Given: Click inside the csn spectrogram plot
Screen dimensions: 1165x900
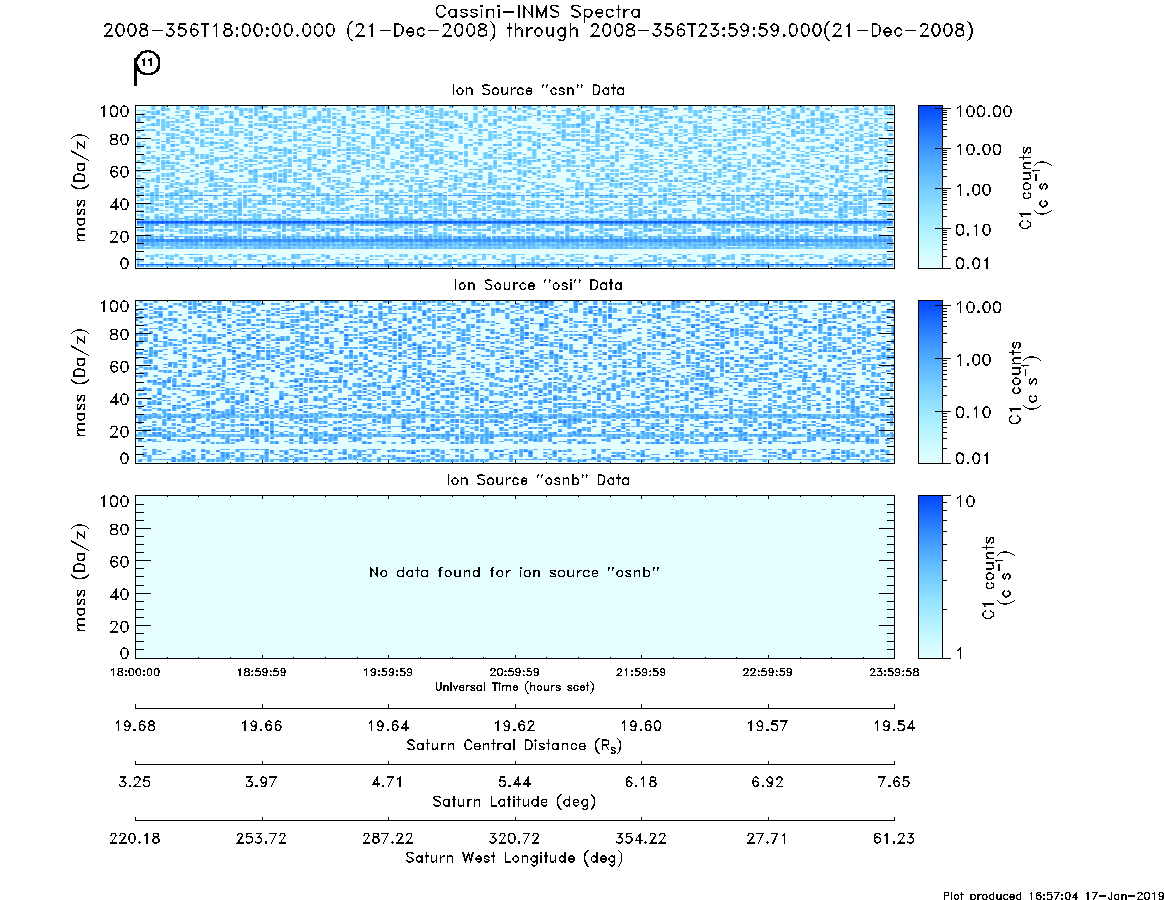Looking at the screenshot, I should [x=515, y=187].
